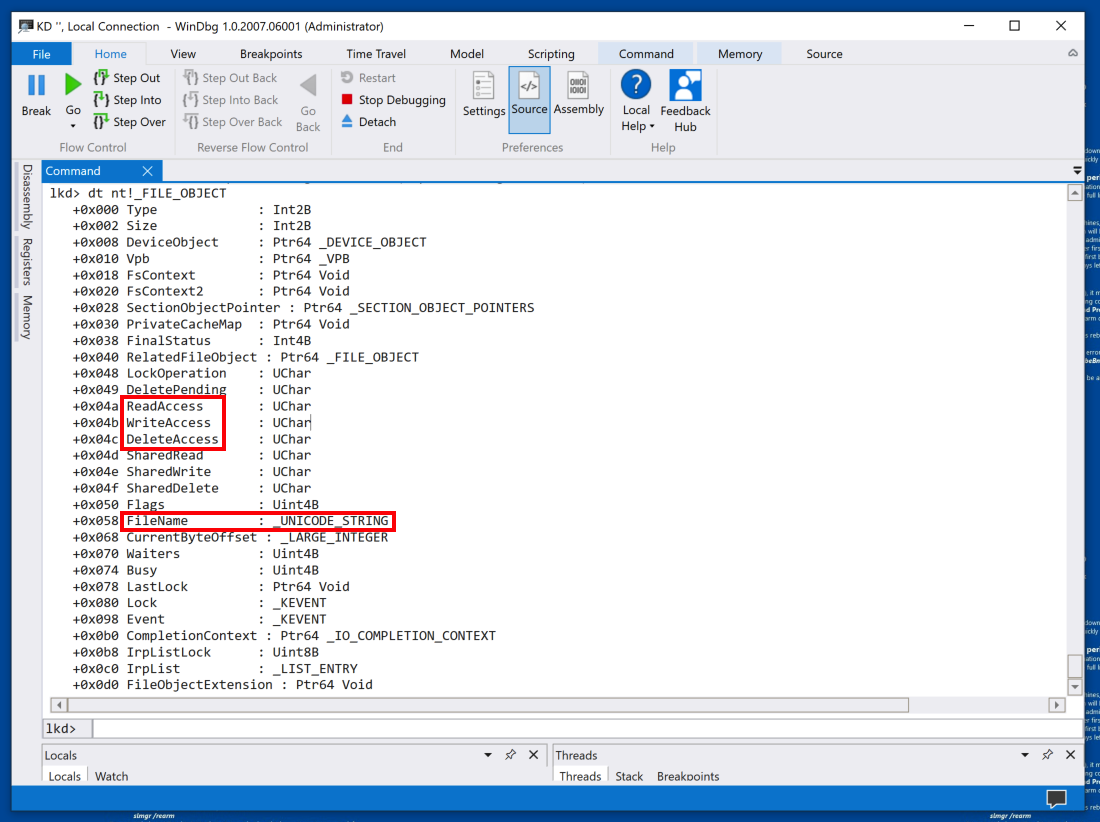This screenshot has height=822, width=1100.
Task: Open the Local Help dropdown
Action: pos(636,126)
